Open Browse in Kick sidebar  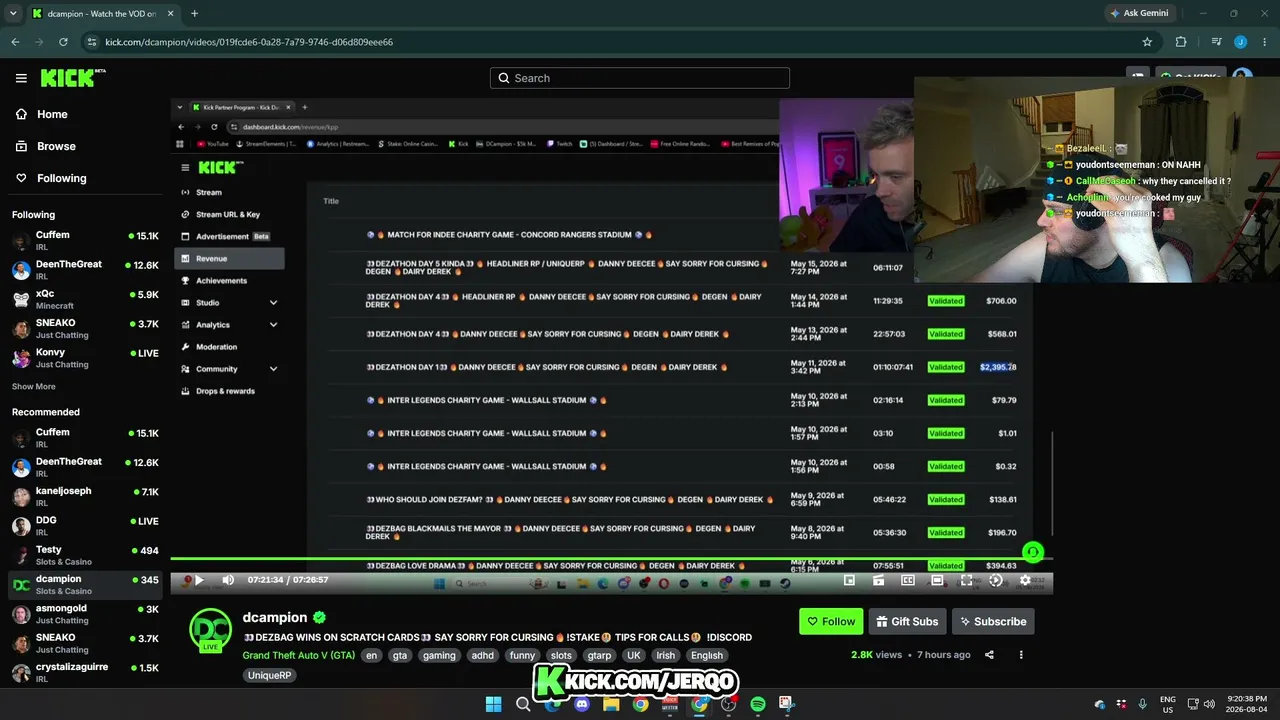[x=45, y=146]
